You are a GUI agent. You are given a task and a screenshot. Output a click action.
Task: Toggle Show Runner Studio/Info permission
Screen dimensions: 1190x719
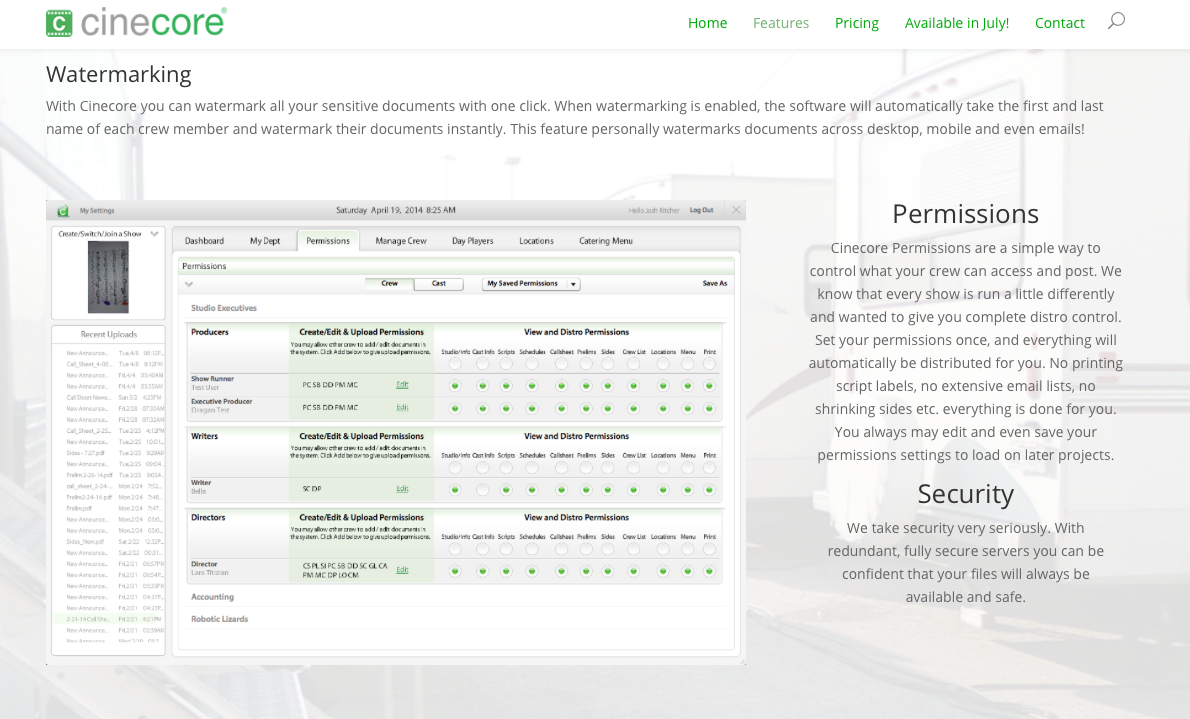[455, 386]
